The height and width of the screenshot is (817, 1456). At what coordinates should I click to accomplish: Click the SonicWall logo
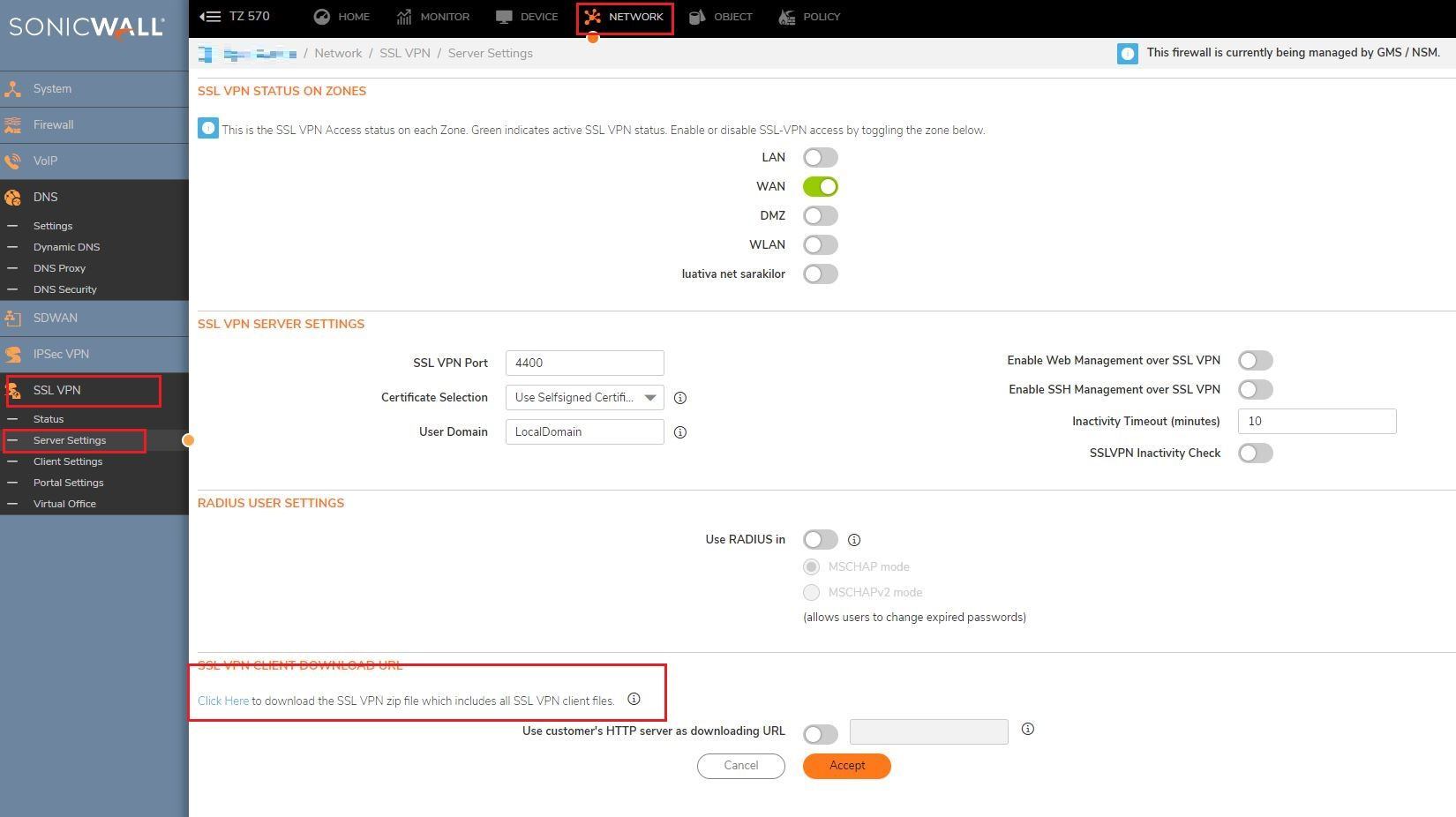coord(86,26)
